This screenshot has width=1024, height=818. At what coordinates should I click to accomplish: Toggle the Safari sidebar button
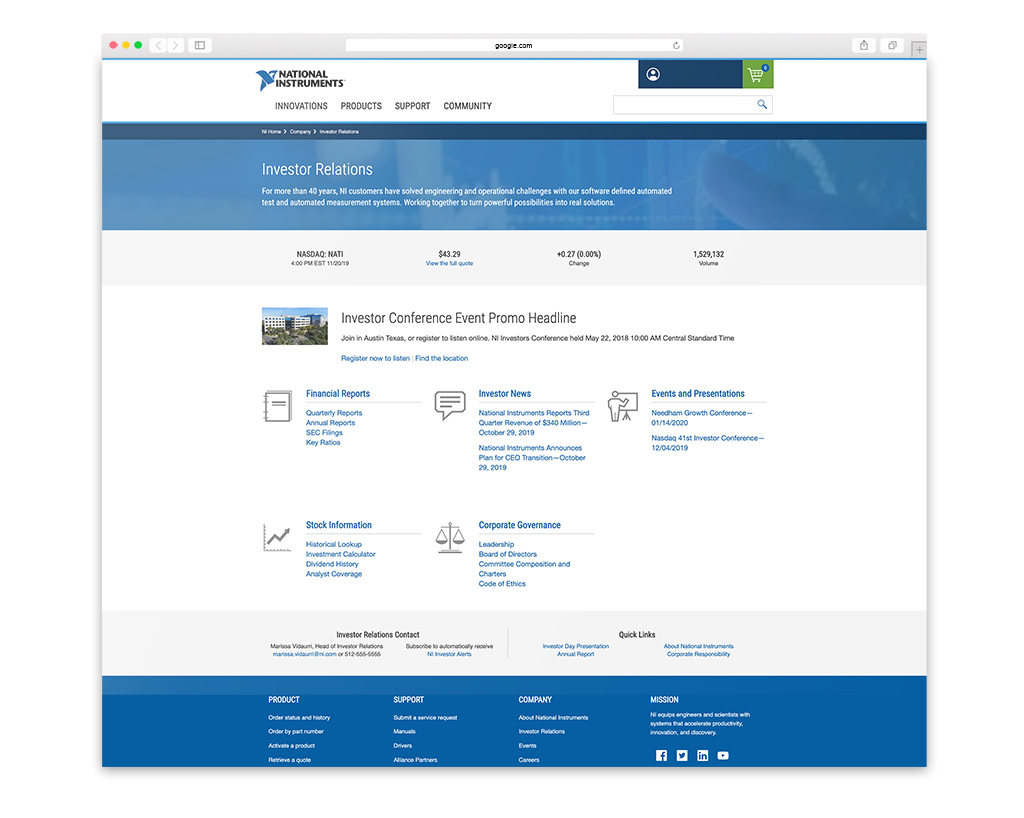pos(200,45)
